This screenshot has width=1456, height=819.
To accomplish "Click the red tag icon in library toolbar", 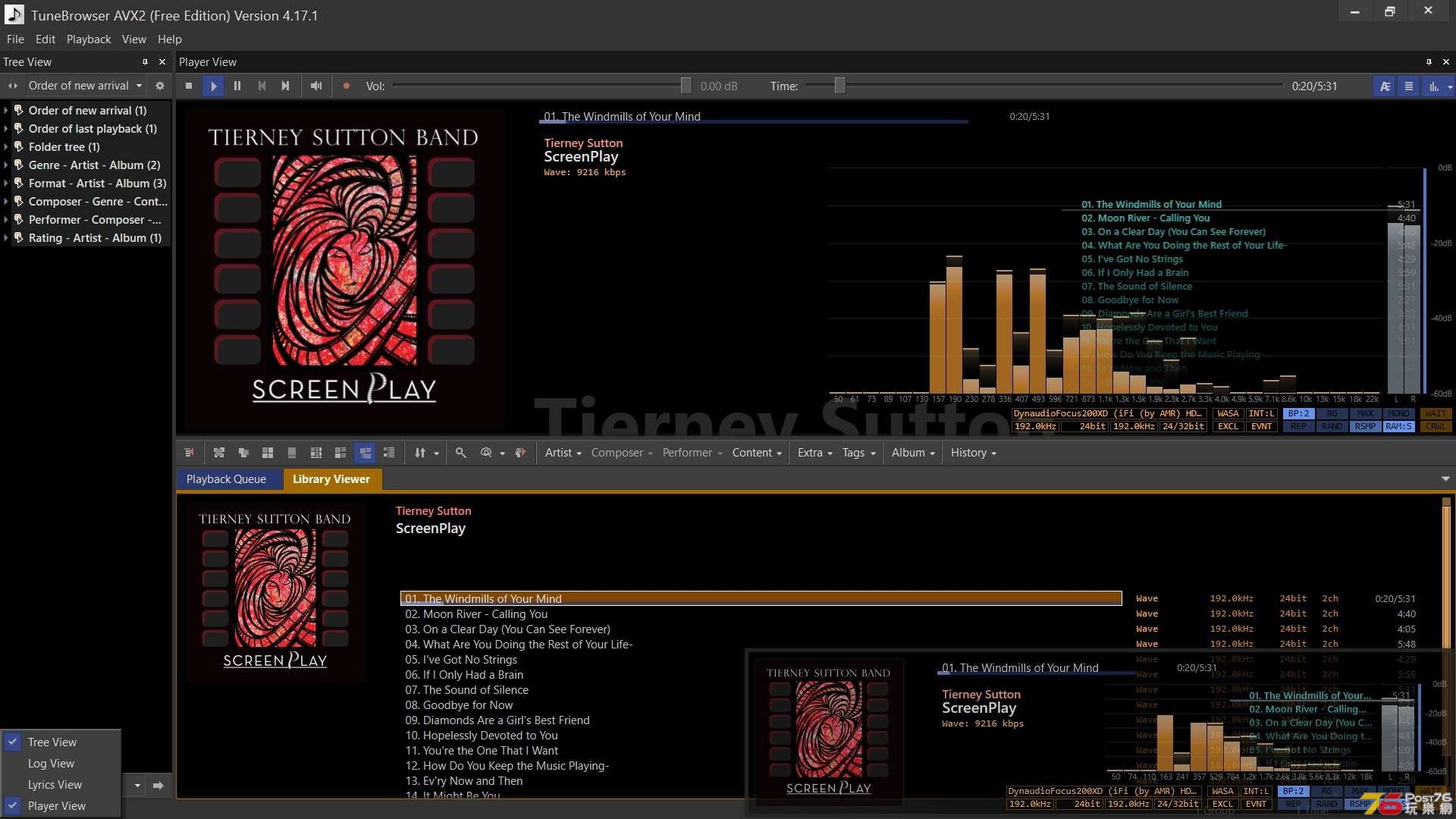I will tap(520, 453).
